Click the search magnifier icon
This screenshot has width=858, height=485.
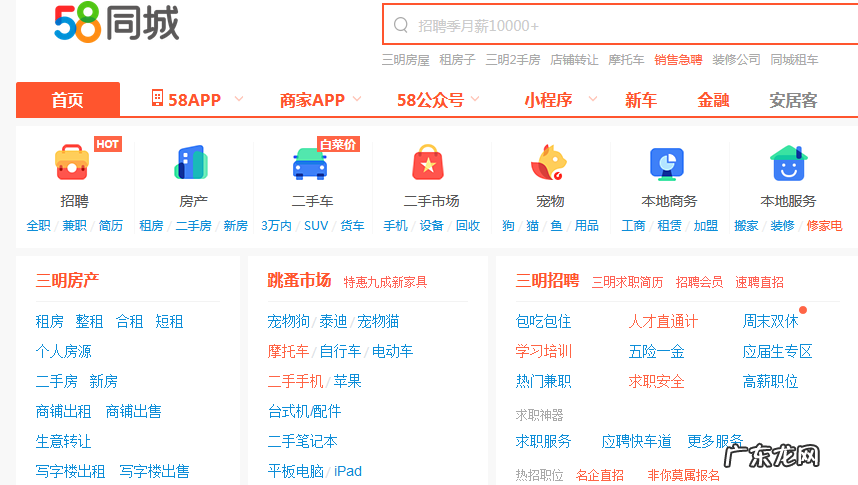[401, 25]
